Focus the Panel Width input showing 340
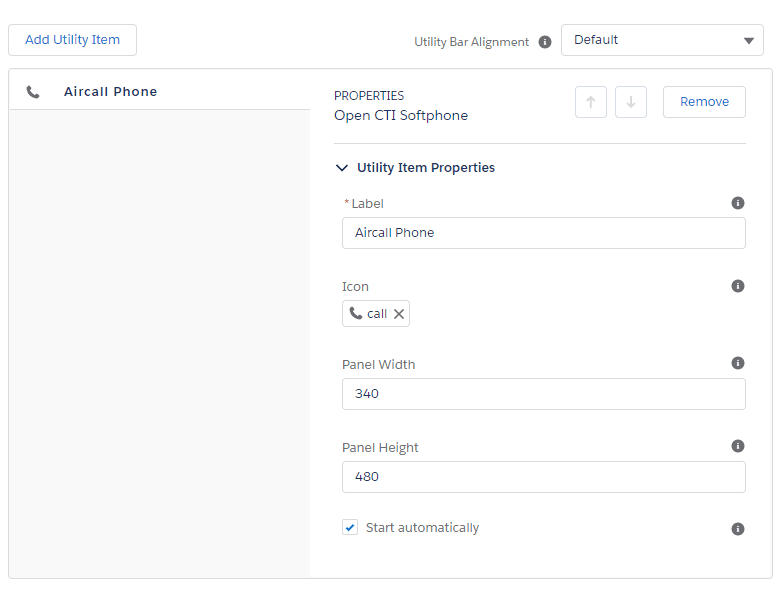The height and width of the screenshot is (593, 784). [543, 394]
